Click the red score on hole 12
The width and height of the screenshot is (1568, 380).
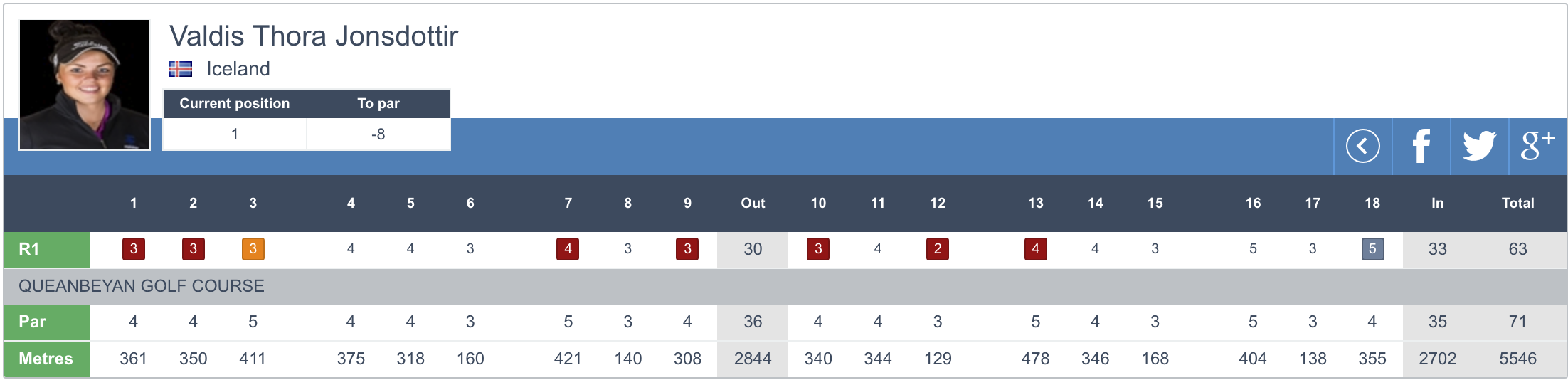click(x=937, y=249)
